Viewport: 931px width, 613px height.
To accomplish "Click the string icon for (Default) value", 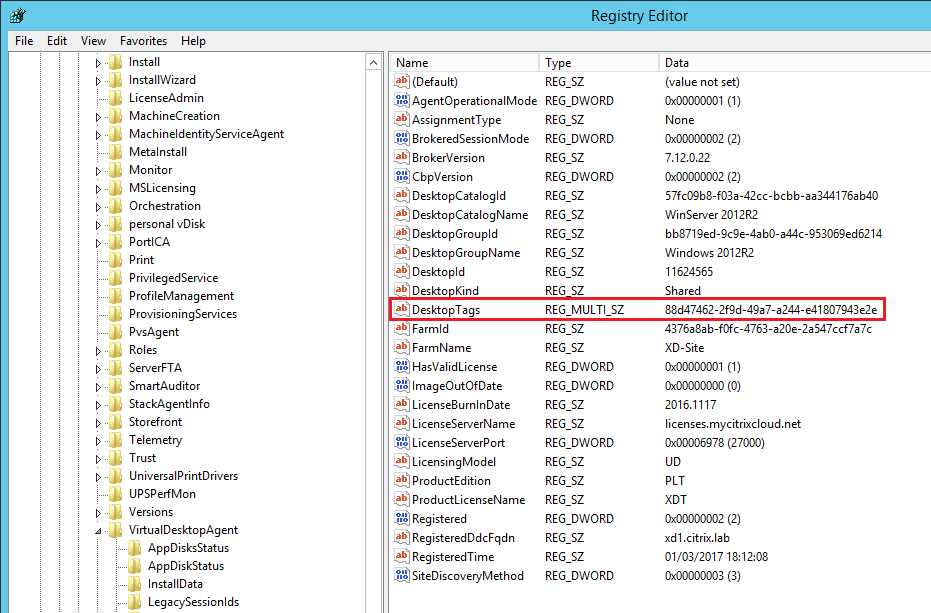I will click(402, 81).
